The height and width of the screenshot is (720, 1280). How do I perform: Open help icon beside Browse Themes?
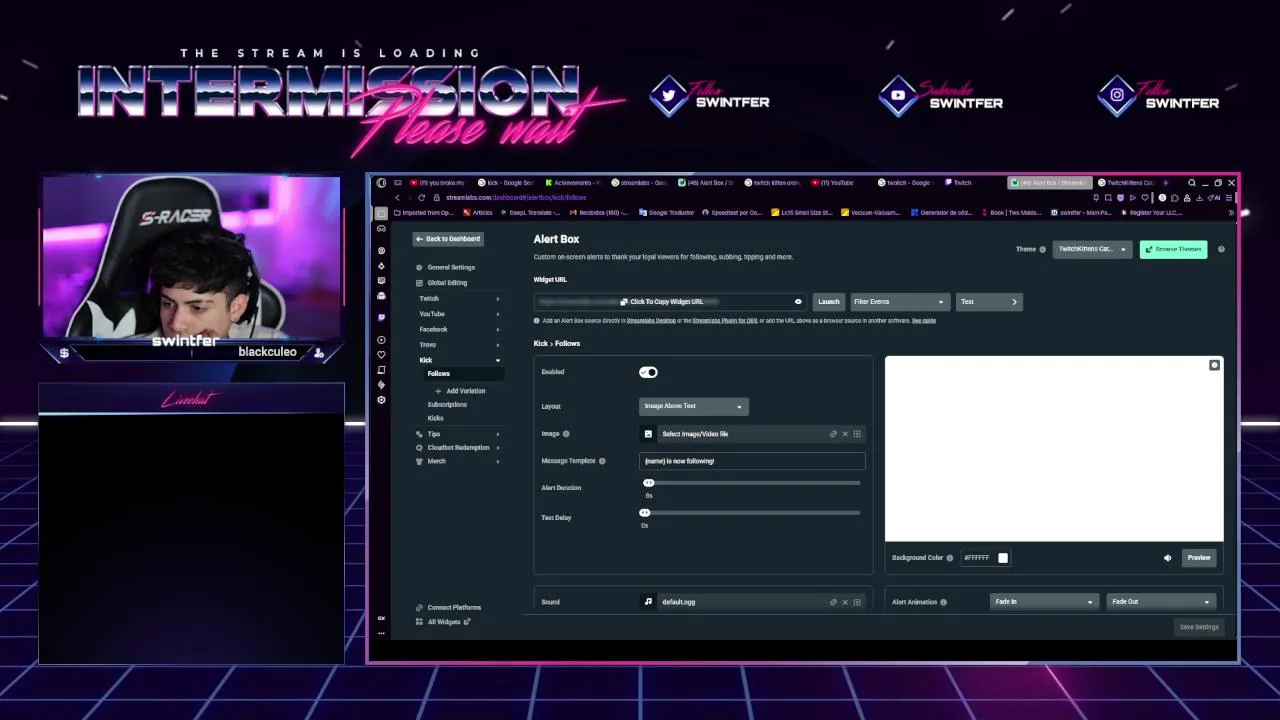[x=1221, y=249]
